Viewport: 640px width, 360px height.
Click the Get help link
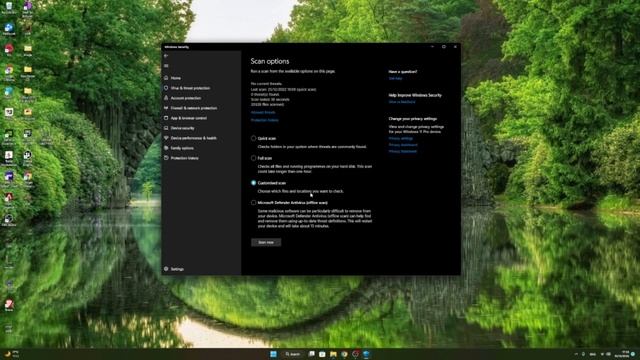pos(395,78)
